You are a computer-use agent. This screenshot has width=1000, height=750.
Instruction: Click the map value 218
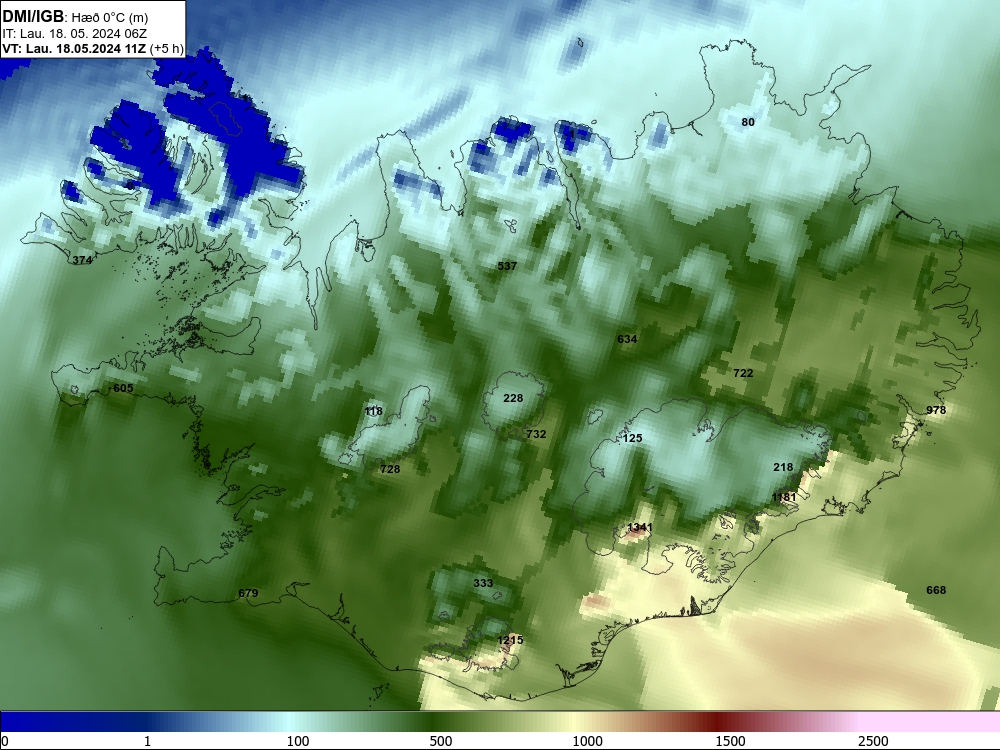coord(783,467)
